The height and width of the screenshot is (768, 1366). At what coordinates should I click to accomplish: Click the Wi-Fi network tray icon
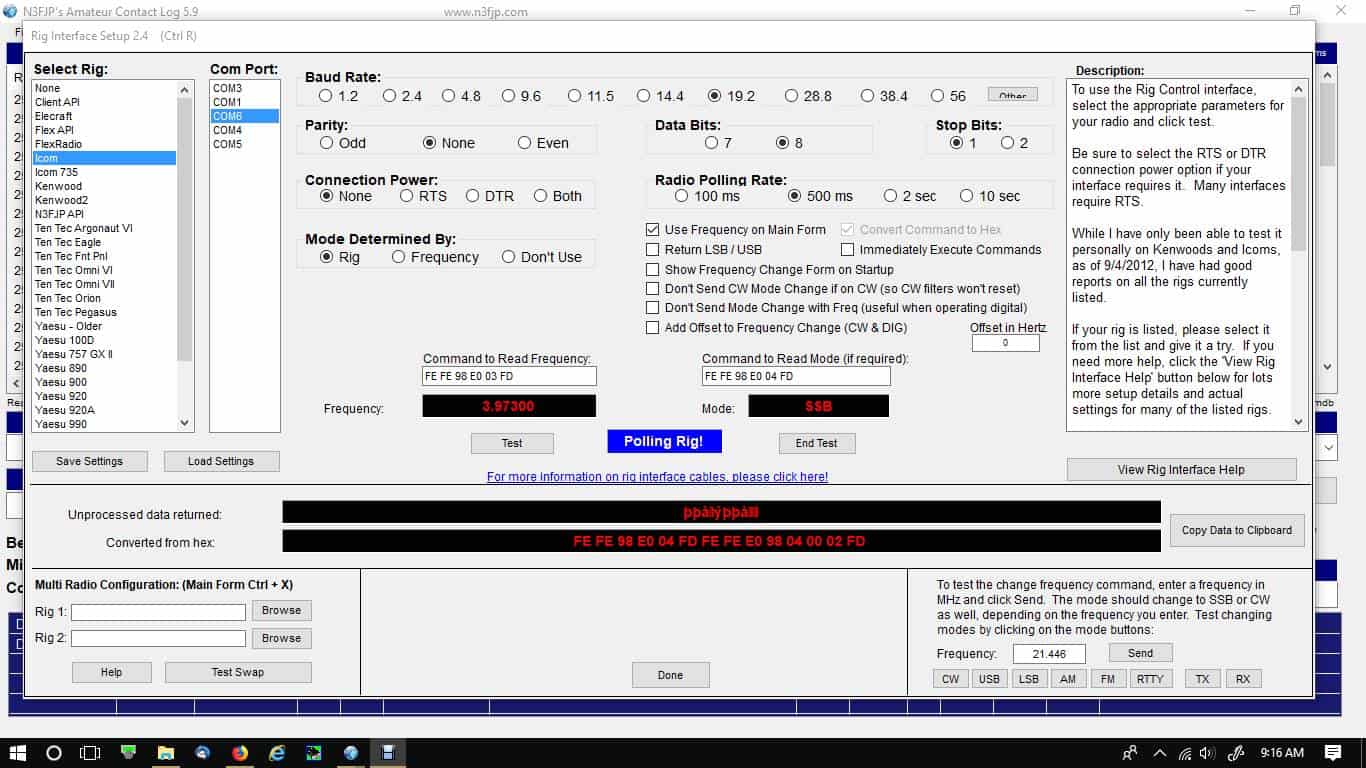[1185, 753]
